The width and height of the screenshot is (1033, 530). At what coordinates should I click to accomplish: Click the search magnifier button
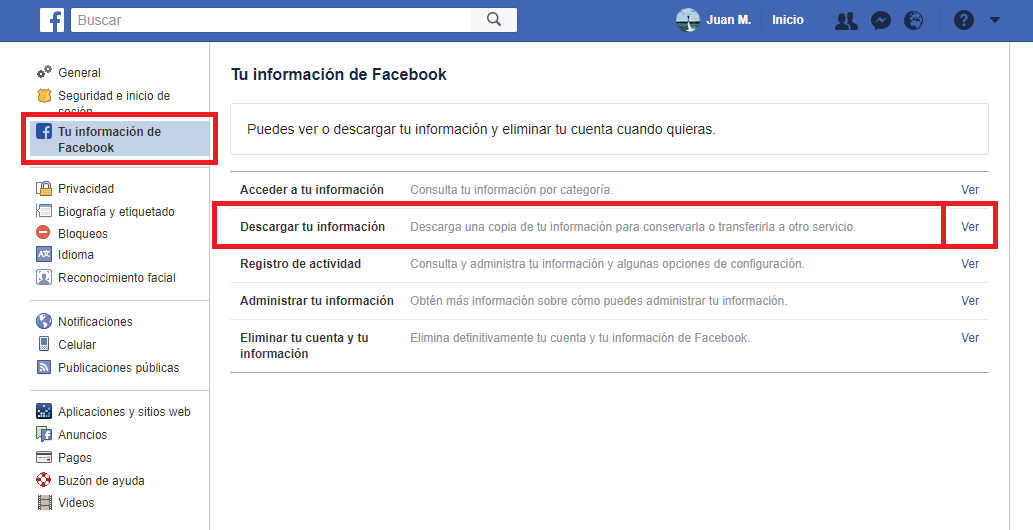[x=494, y=20]
